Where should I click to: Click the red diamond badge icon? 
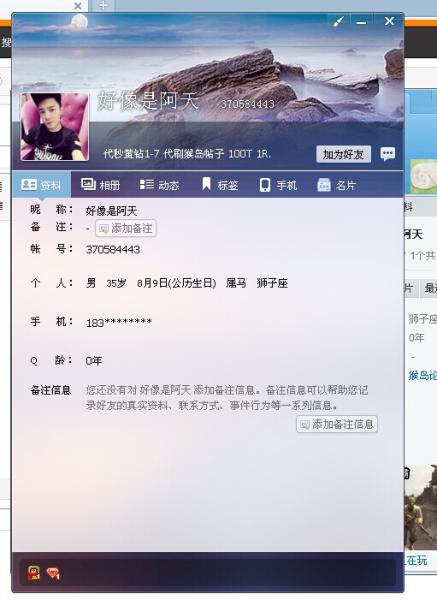[53, 573]
